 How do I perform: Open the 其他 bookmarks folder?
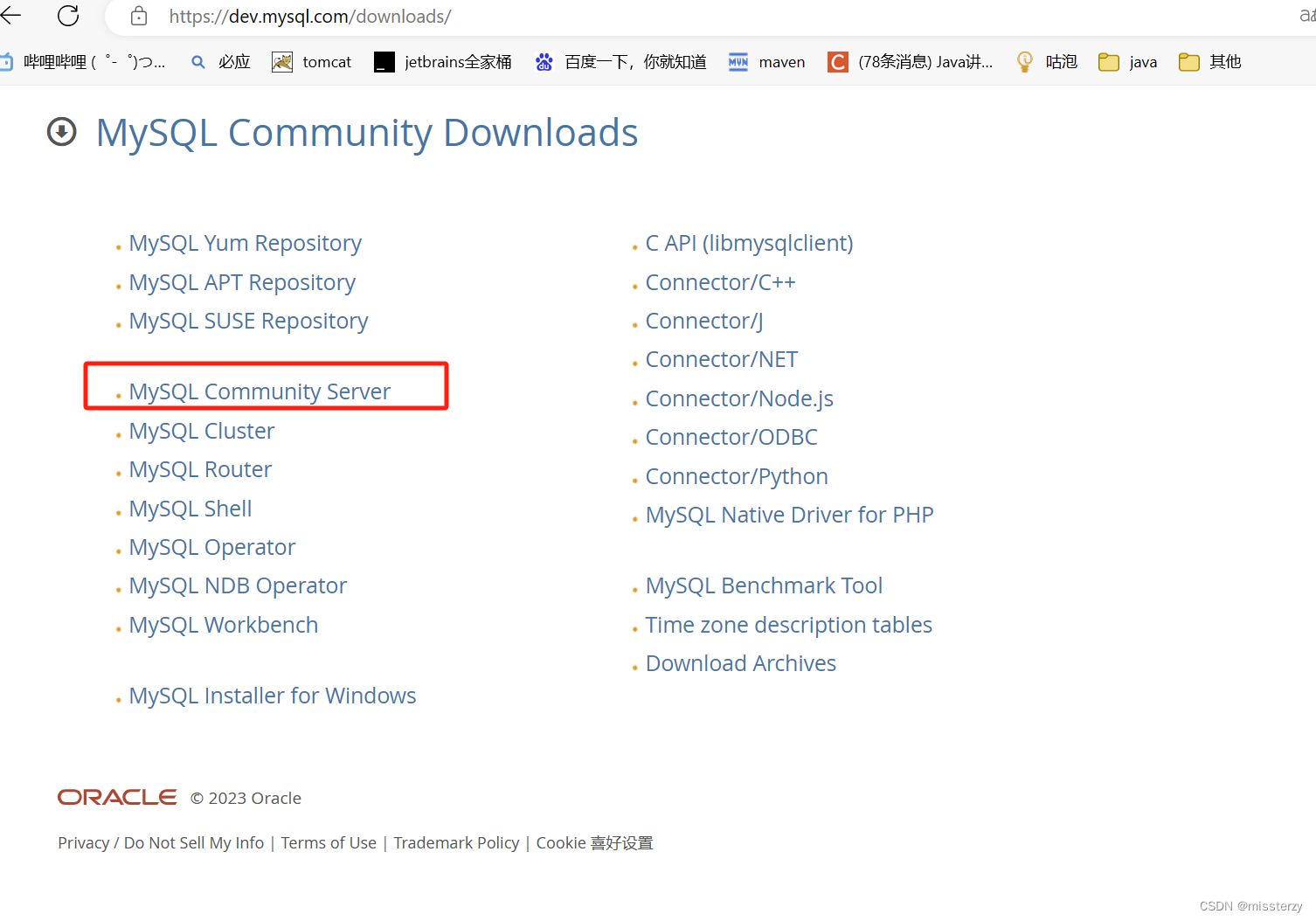[x=1210, y=62]
